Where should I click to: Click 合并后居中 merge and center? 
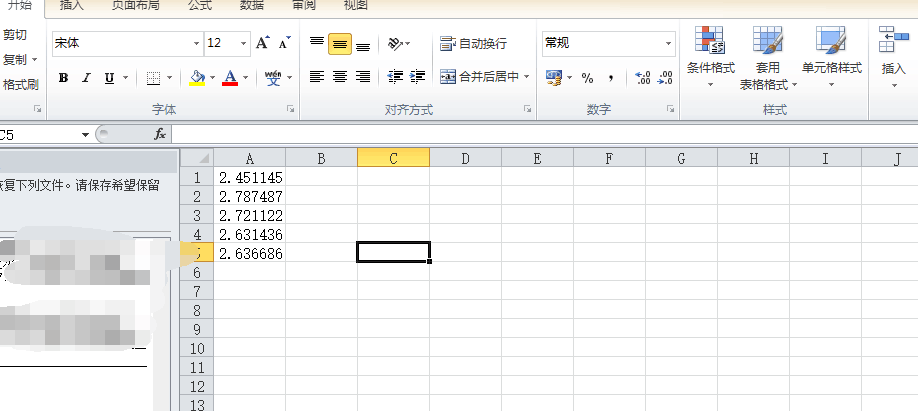tap(479, 77)
